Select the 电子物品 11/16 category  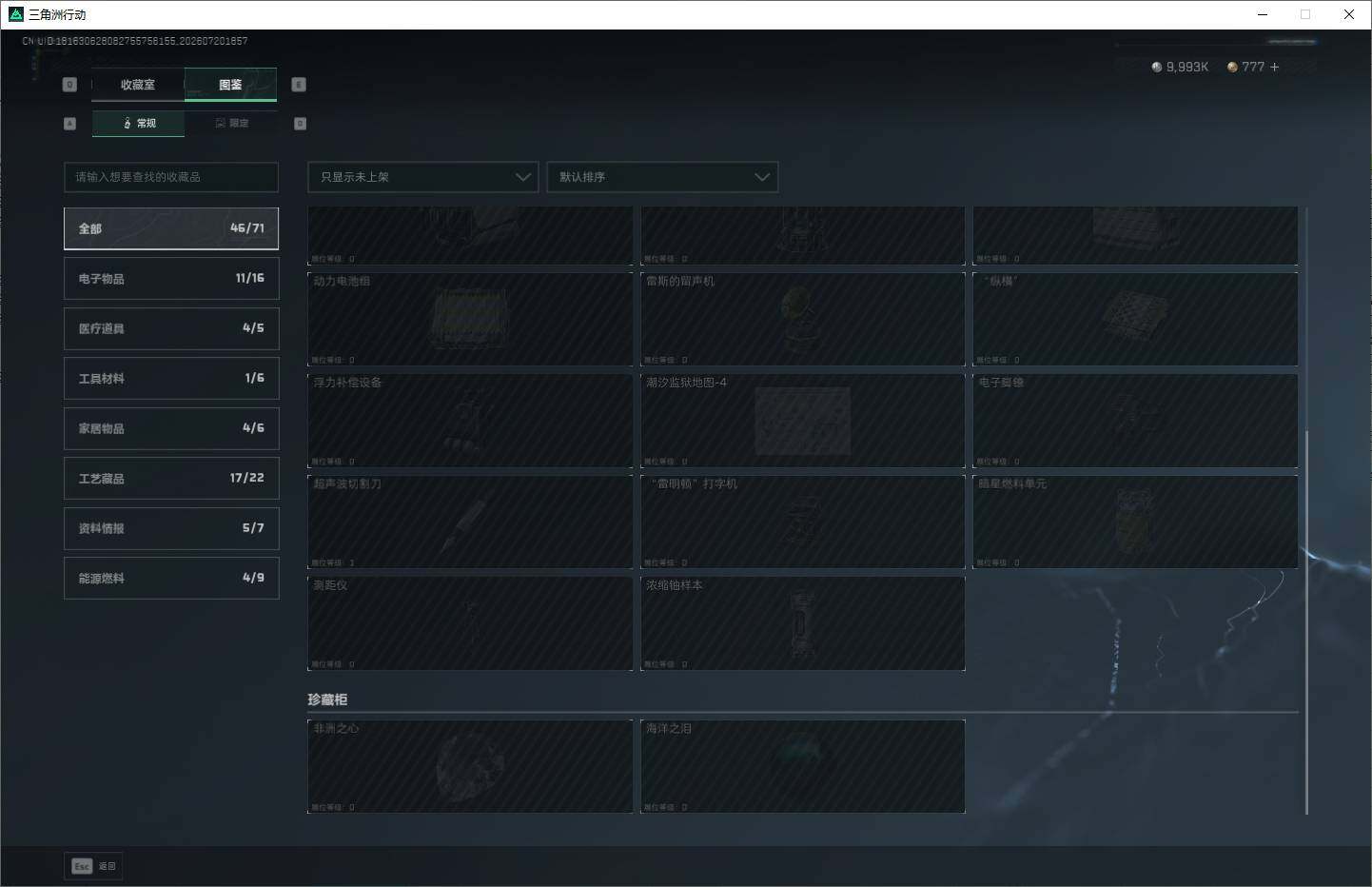click(171, 278)
